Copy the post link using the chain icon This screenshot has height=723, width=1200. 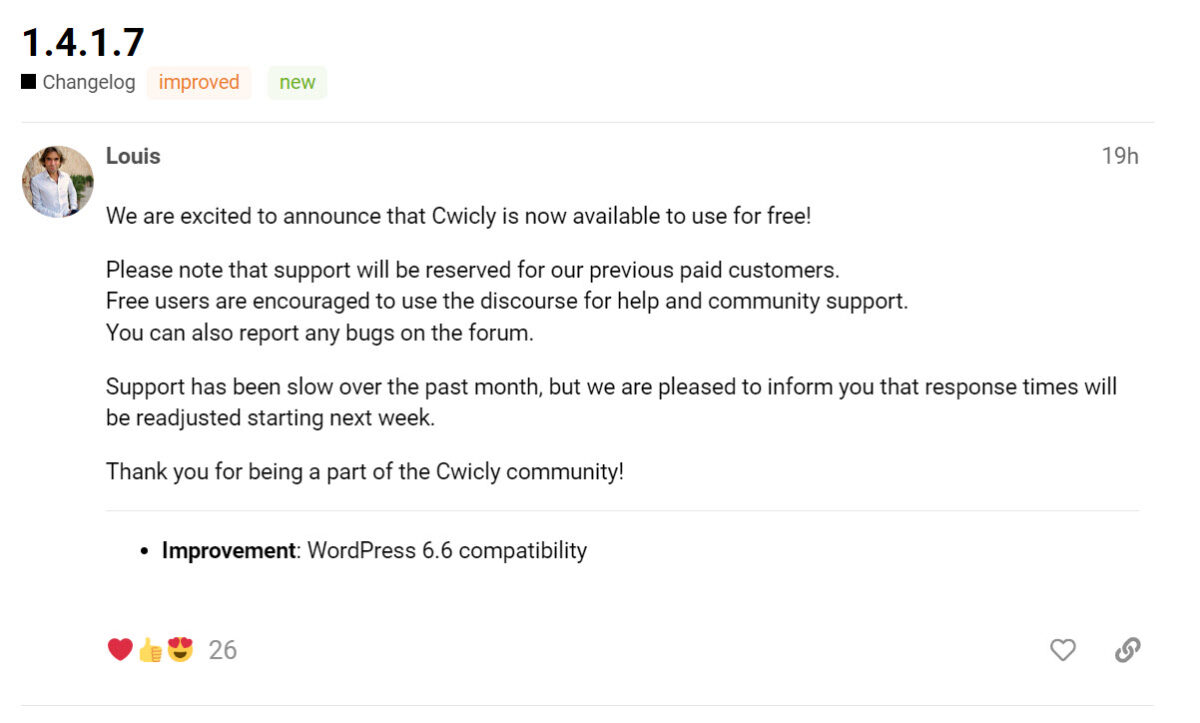pos(1128,650)
